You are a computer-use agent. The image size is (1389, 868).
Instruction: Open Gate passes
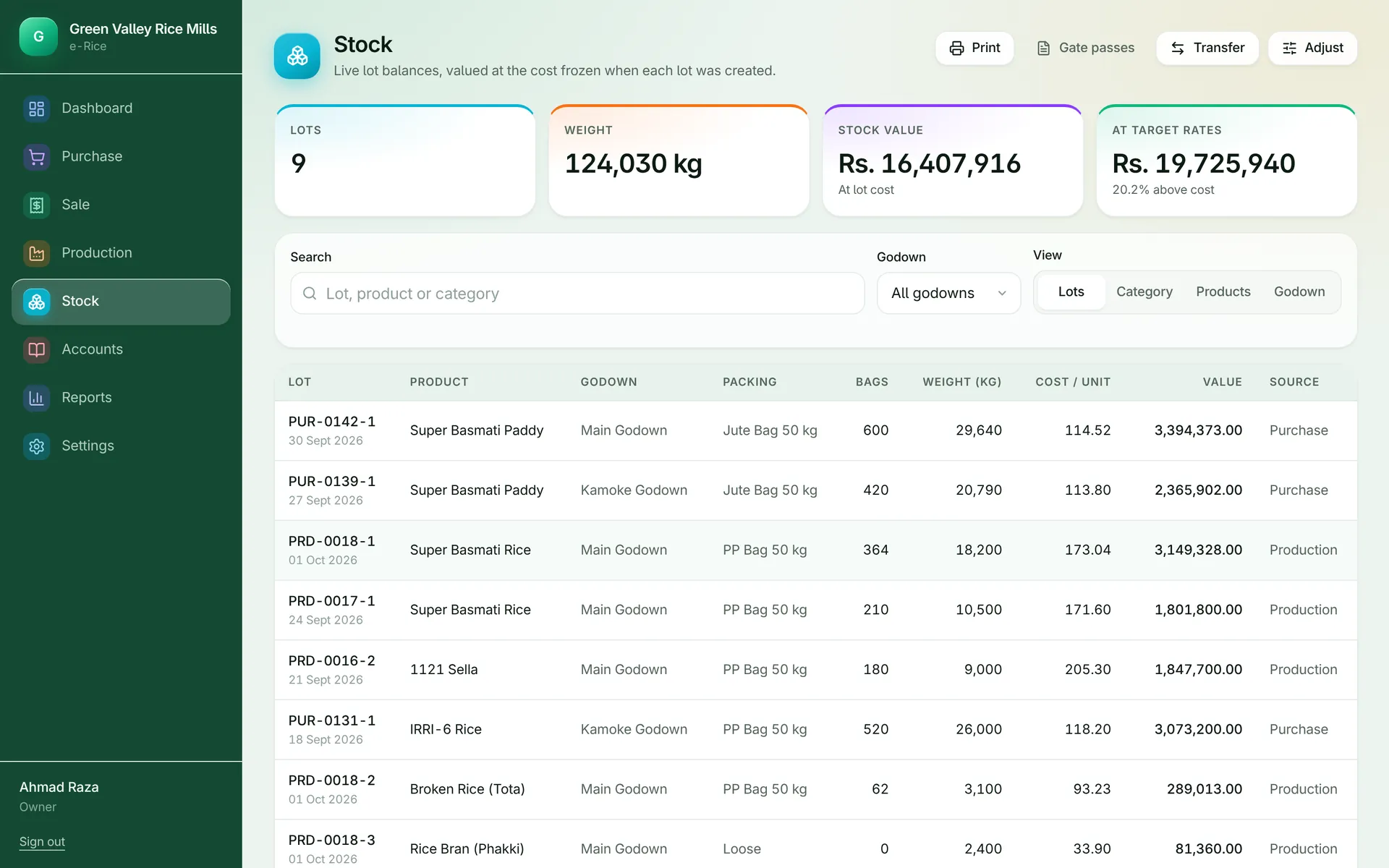(x=1085, y=48)
